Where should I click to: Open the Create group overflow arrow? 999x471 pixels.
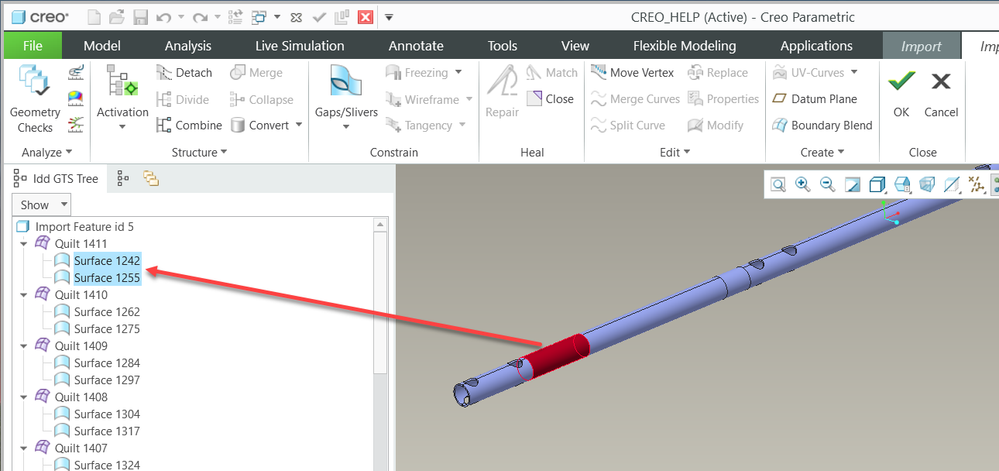click(x=841, y=152)
